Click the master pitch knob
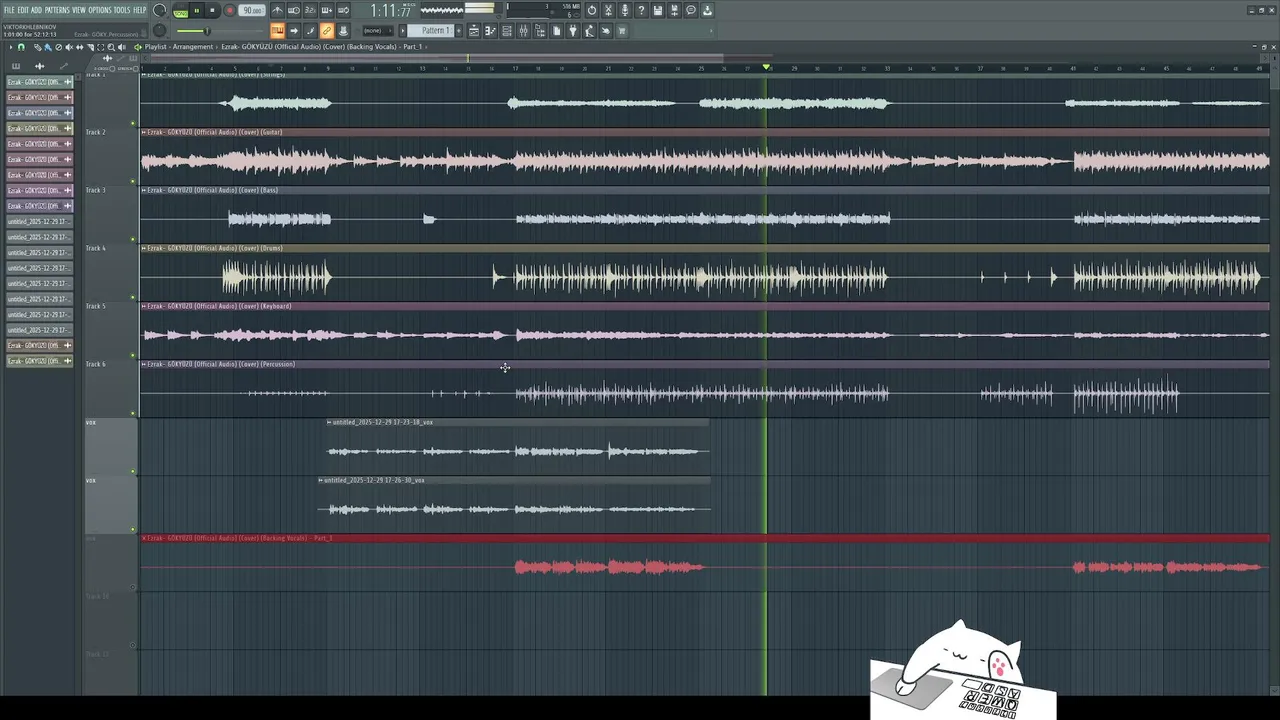Screen dimensions: 1280x720 coord(160,31)
